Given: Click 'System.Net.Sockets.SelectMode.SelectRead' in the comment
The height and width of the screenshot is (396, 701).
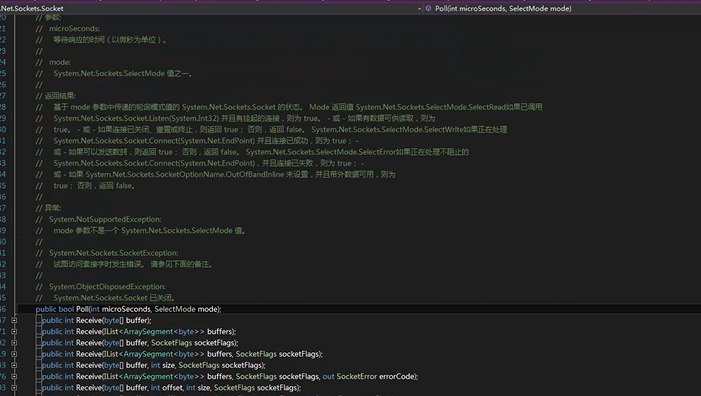Looking at the screenshot, I should [x=431, y=107].
